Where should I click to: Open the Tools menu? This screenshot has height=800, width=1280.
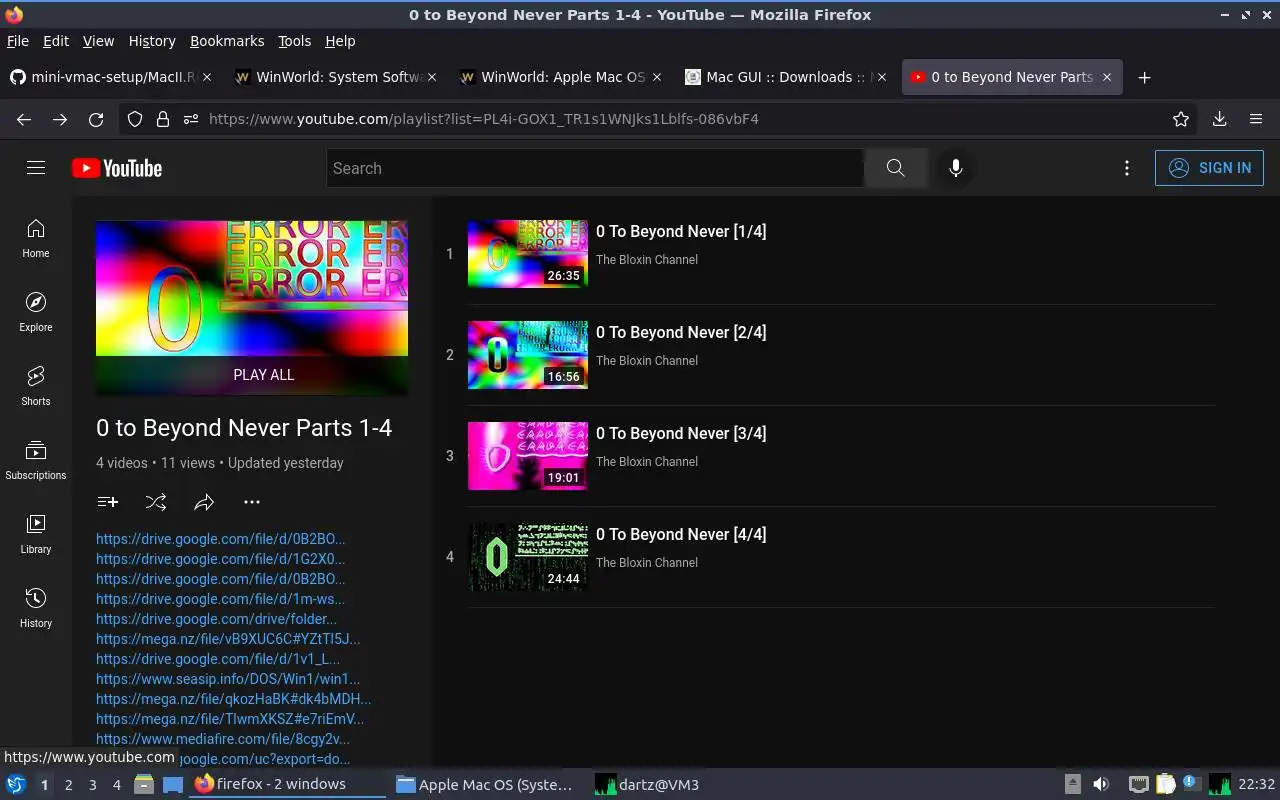pyautogui.click(x=295, y=41)
